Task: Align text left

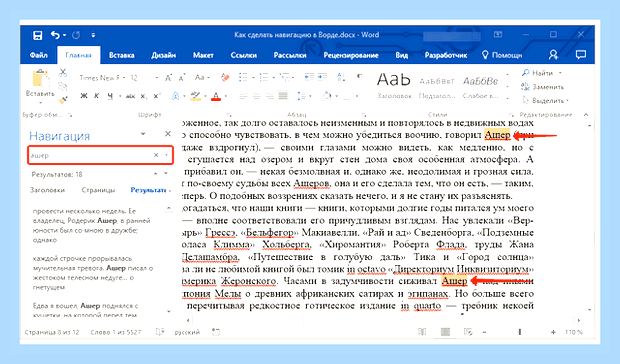Action: [243, 96]
